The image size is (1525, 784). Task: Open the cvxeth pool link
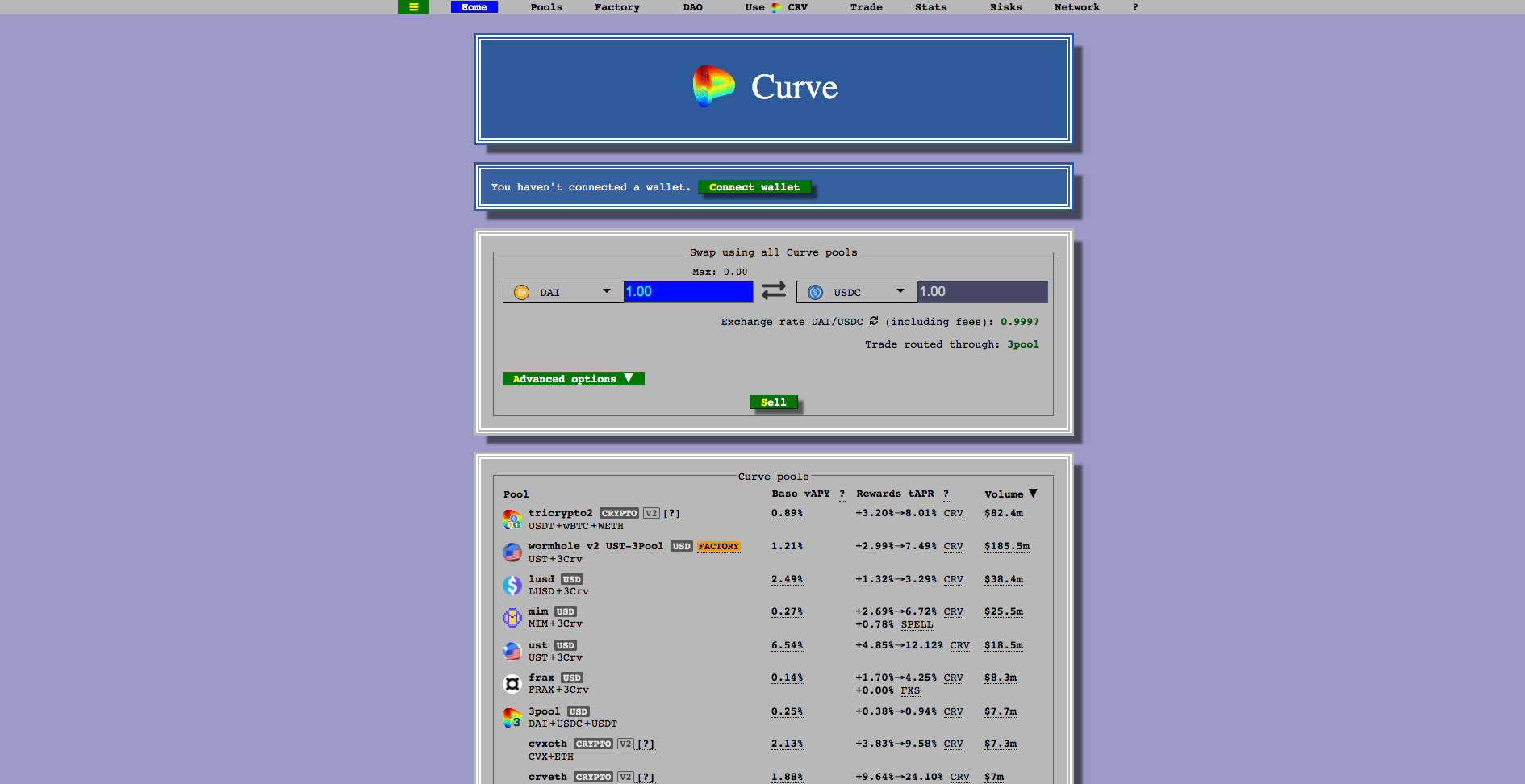click(x=547, y=744)
